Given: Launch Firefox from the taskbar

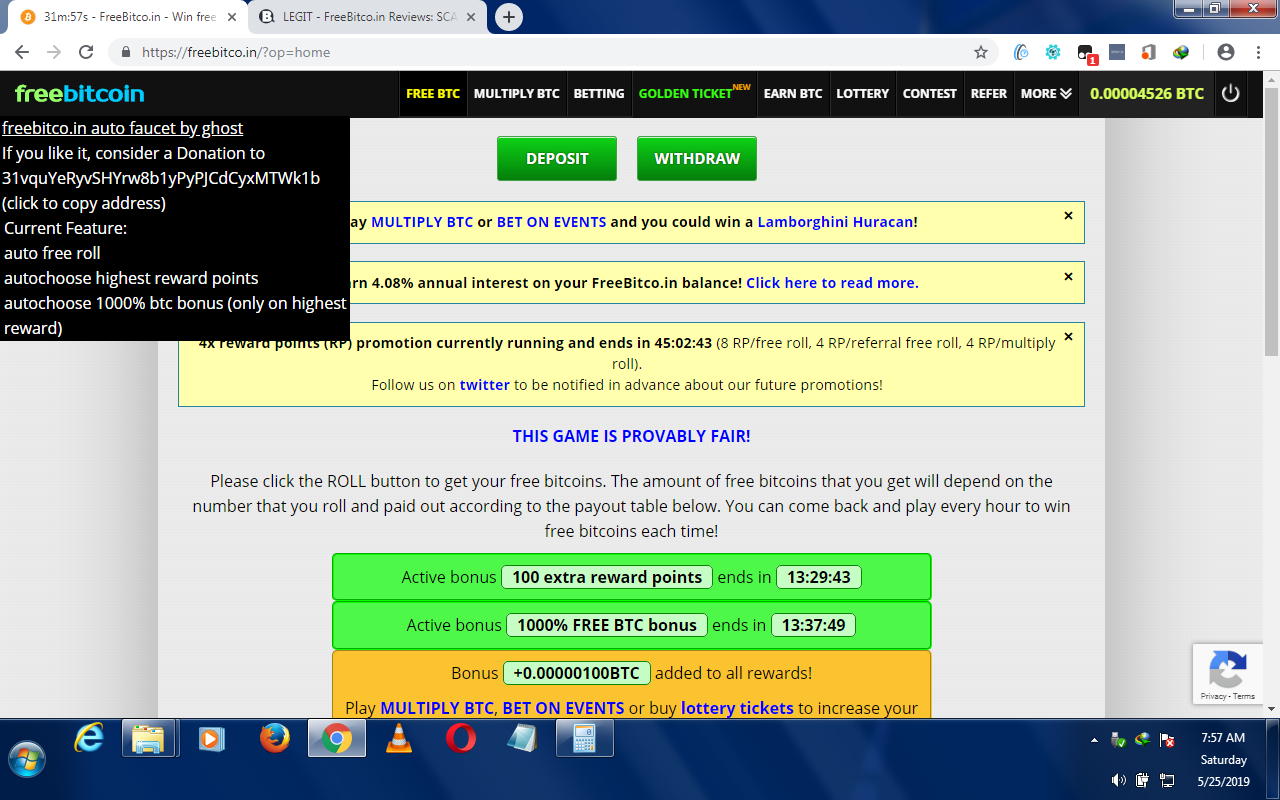Looking at the screenshot, I should tap(274, 739).
